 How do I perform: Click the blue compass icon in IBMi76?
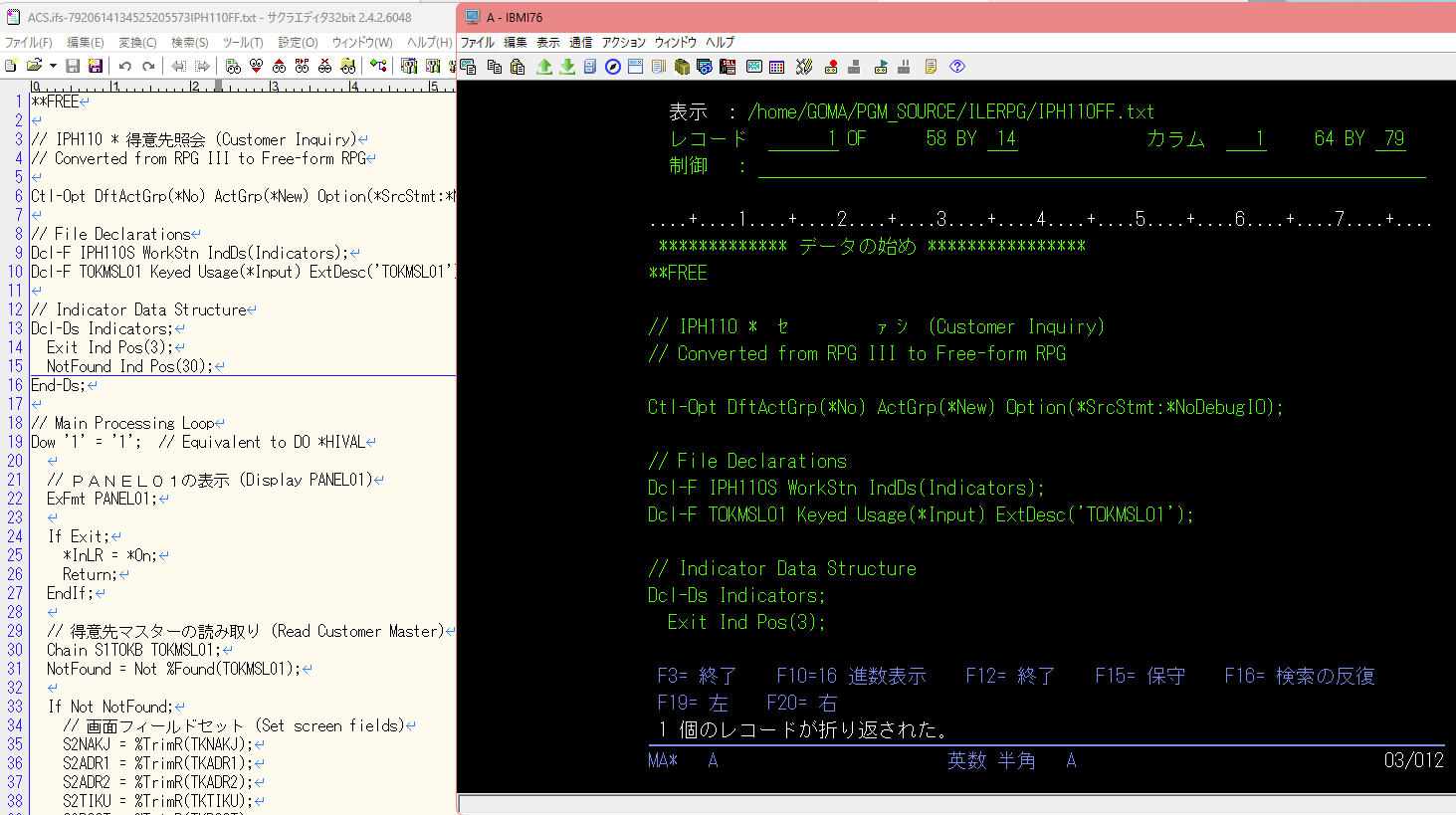click(613, 67)
